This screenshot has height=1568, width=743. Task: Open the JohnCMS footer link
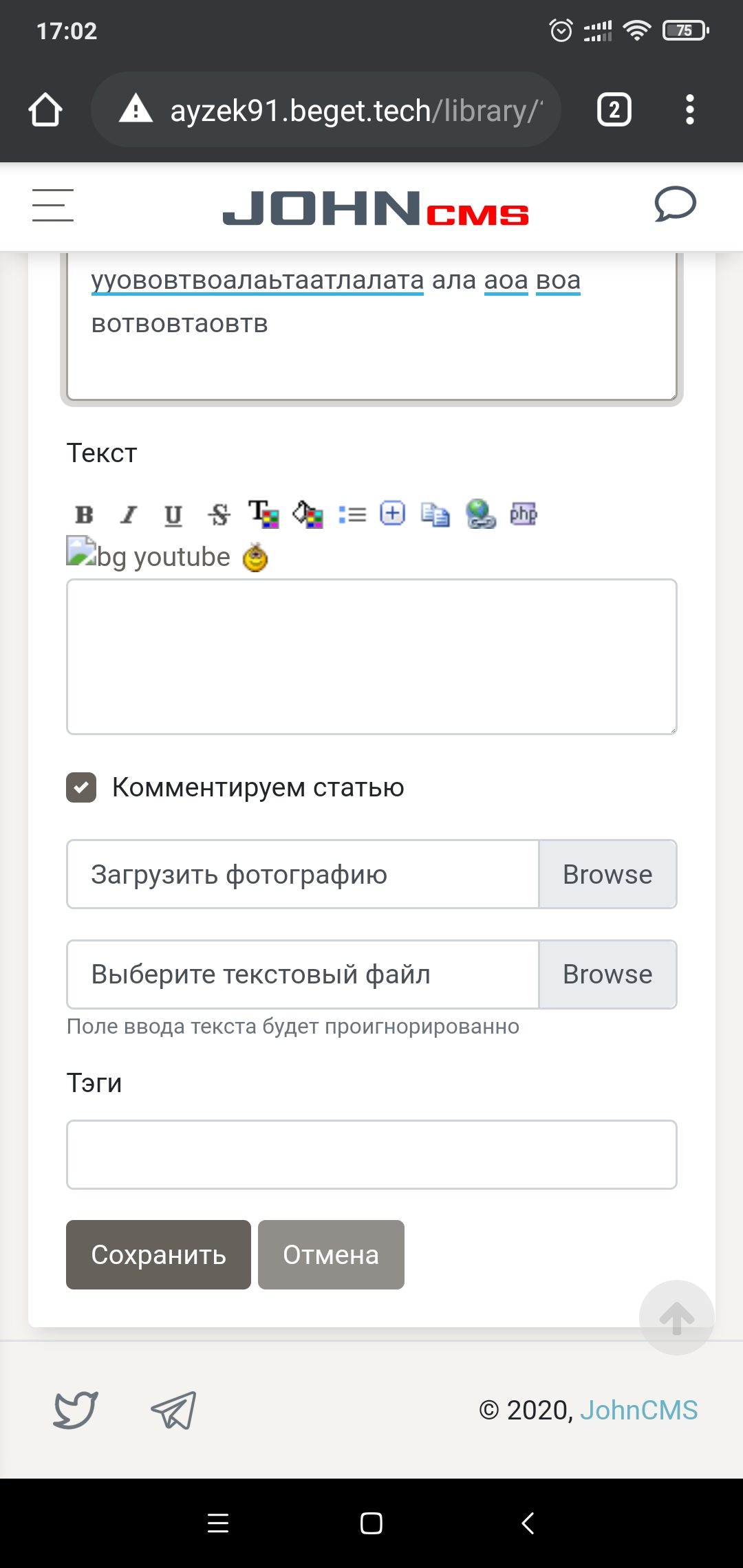coord(638,1411)
